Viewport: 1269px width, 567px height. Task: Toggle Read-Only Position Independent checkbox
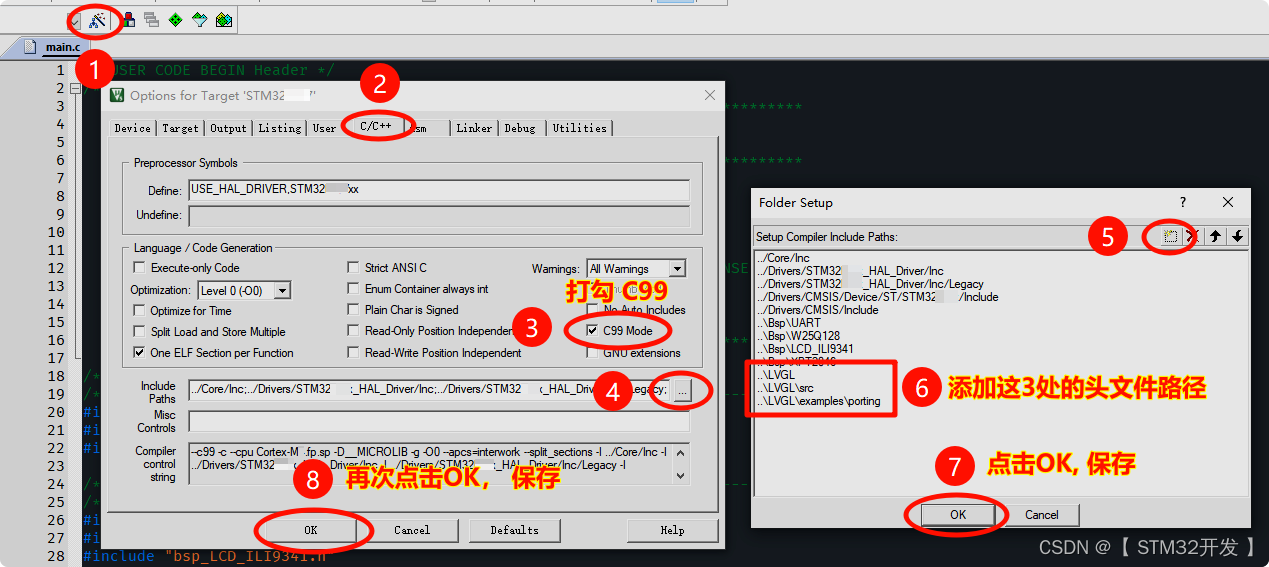[x=354, y=331]
